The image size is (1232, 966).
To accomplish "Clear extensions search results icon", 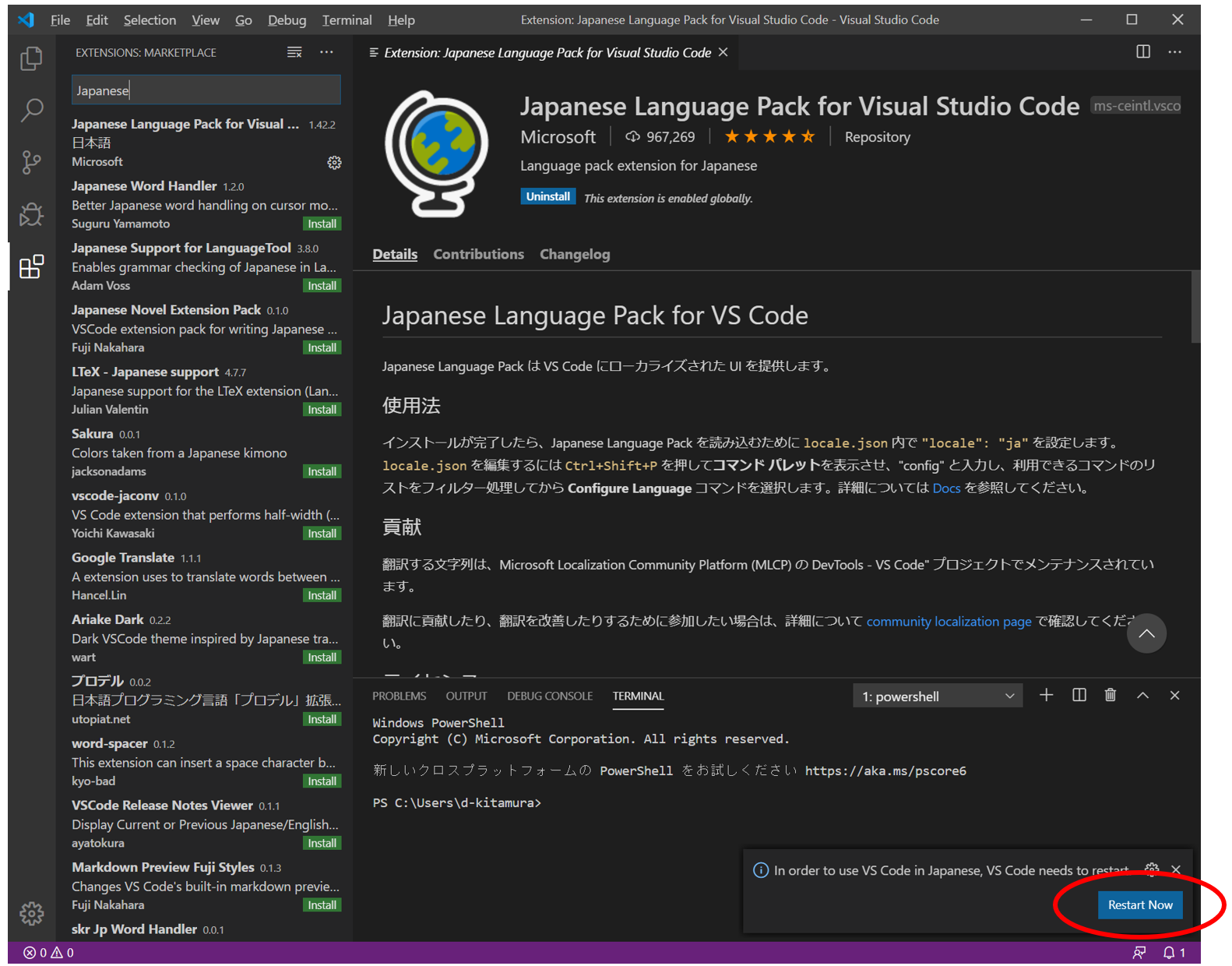I will (x=294, y=52).
